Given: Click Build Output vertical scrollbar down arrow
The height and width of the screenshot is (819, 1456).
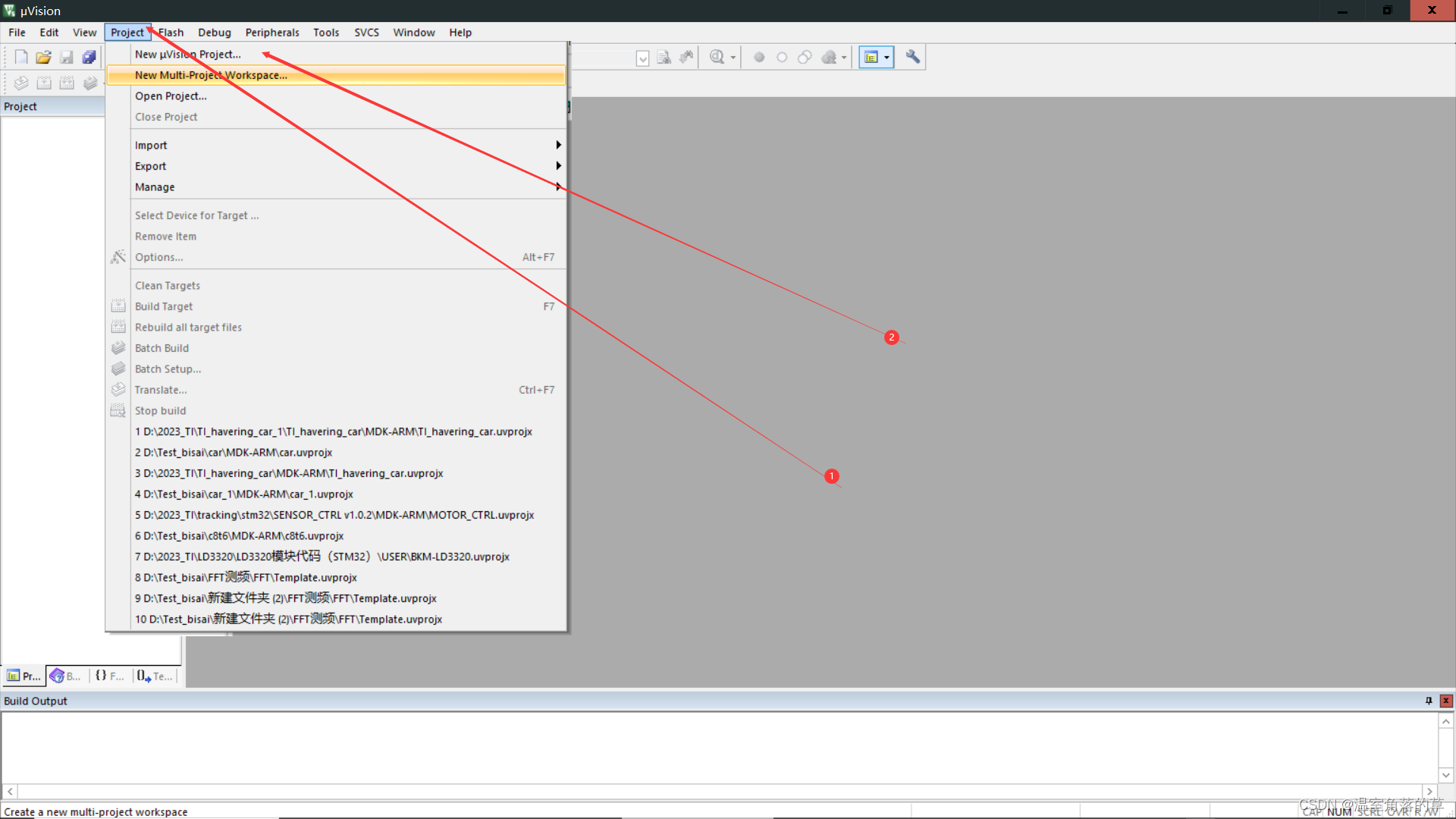Looking at the screenshot, I should click(1446, 775).
